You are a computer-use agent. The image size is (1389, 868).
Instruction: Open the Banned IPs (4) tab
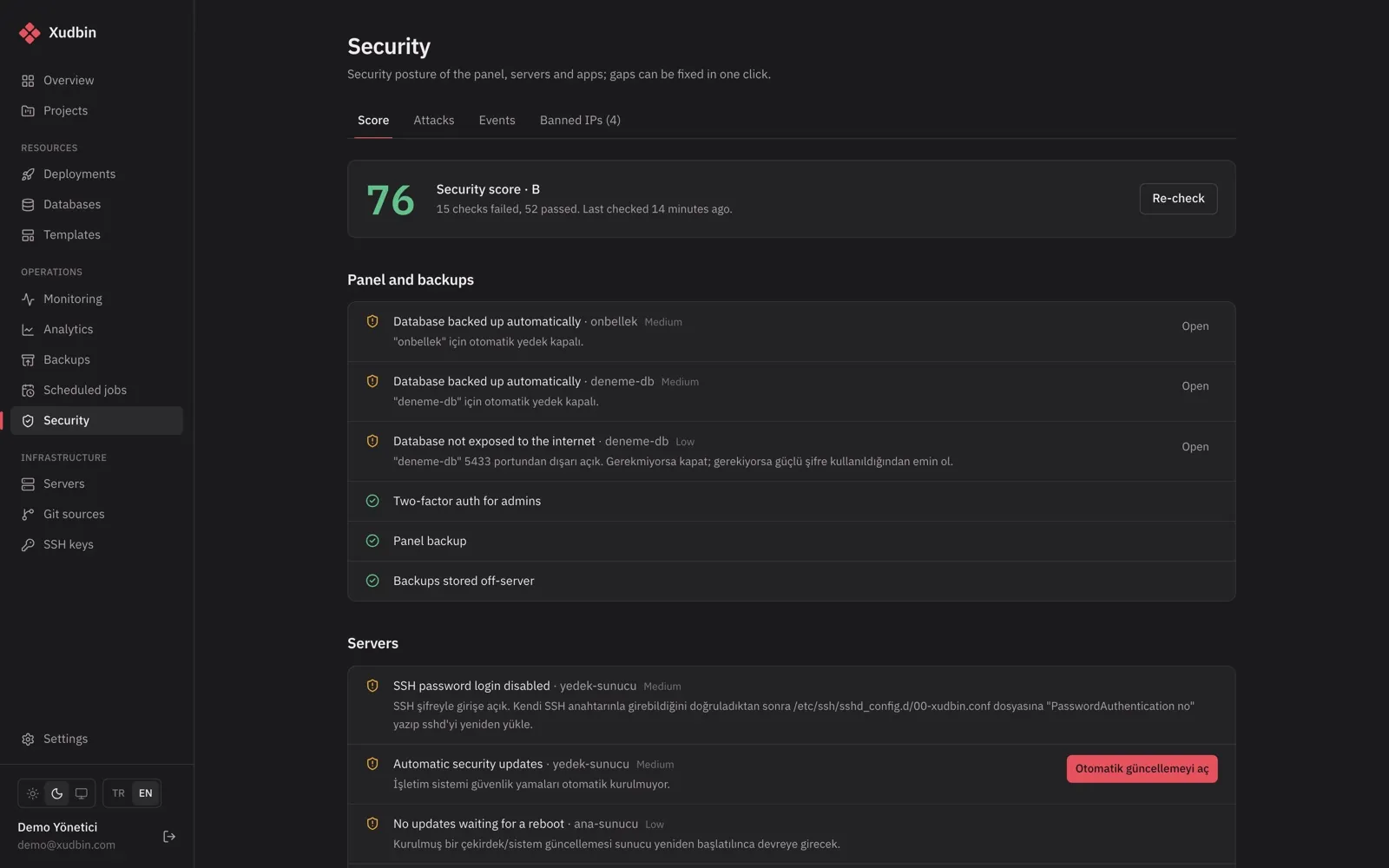(x=580, y=121)
